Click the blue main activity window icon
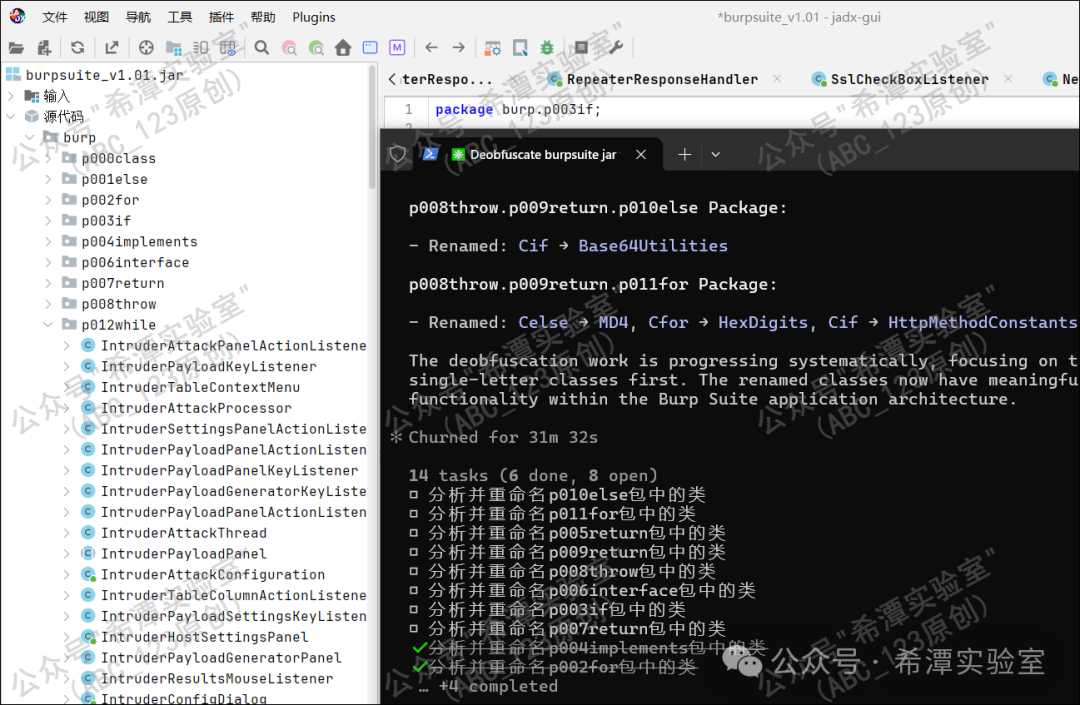This screenshot has height=705, width=1080. pos(370,48)
